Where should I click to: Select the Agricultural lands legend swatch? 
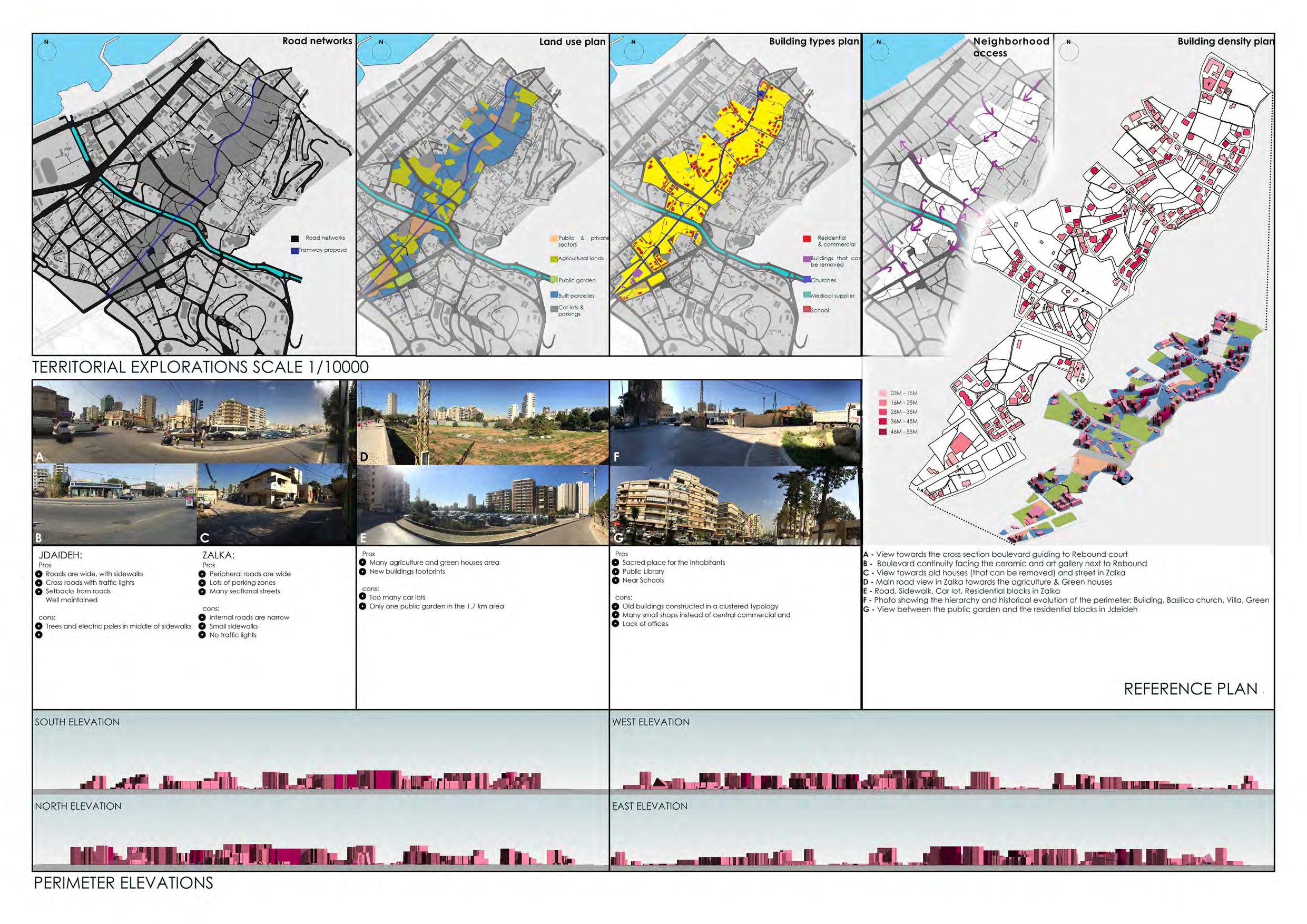[x=554, y=259]
